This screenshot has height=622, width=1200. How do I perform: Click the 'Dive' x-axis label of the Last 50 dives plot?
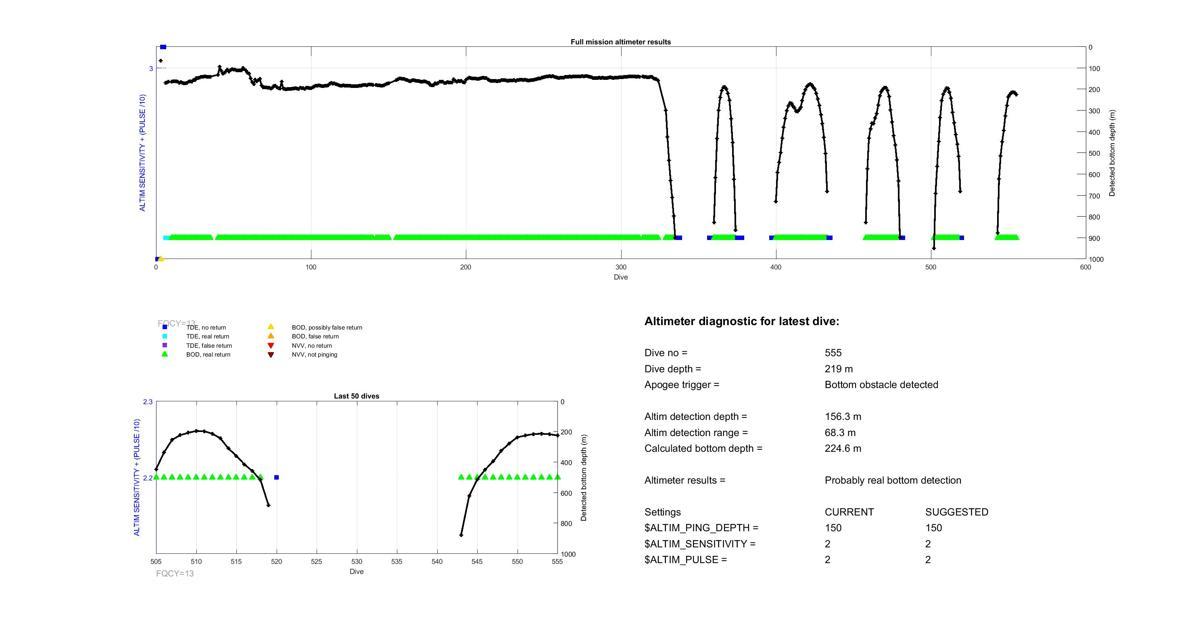[357, 571]
